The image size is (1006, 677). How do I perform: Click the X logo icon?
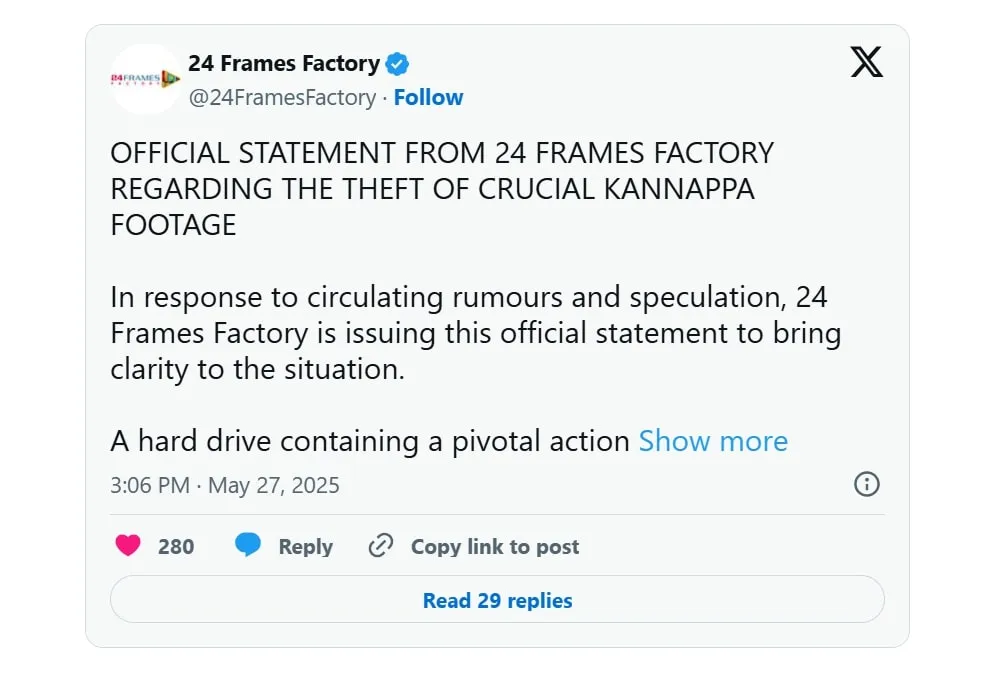point(866,63)
